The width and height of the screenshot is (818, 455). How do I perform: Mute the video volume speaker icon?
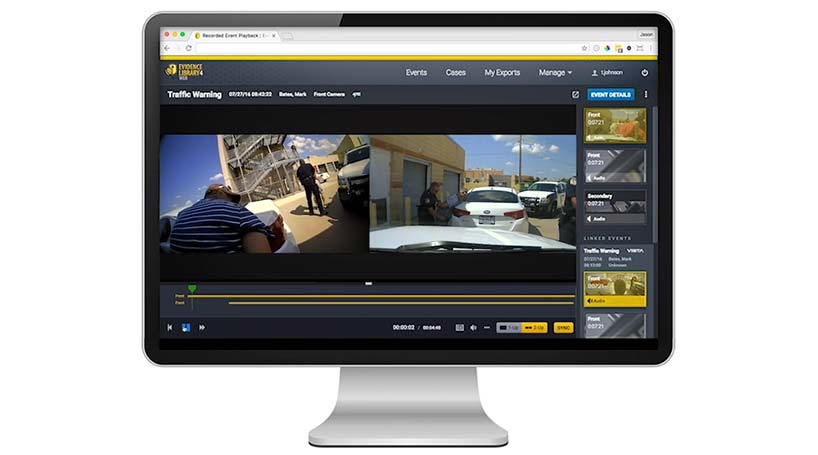point(473,327)
